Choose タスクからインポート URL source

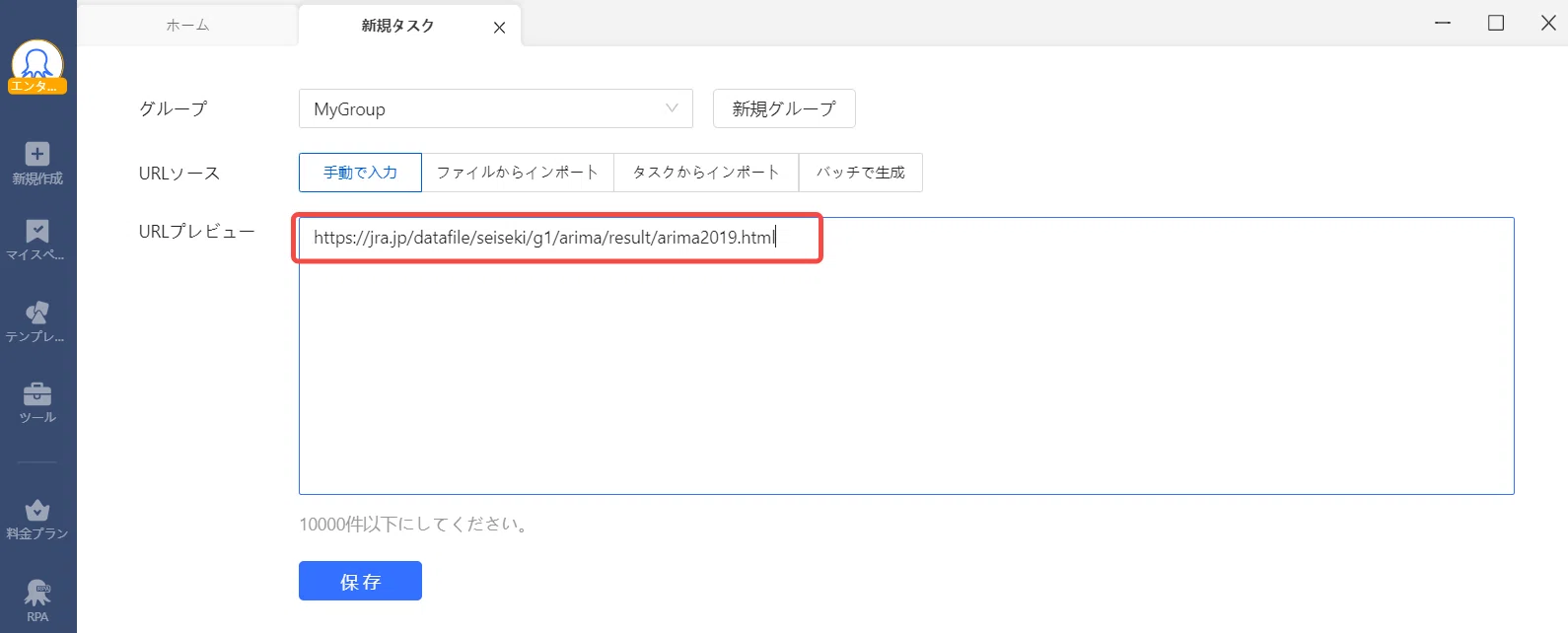[x=706, y=173]
